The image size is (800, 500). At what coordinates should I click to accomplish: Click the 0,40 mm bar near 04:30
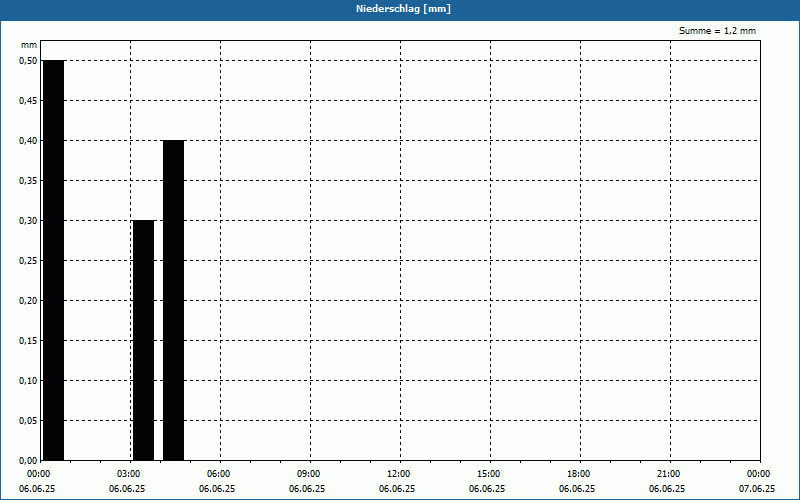[x=173, y=301]
